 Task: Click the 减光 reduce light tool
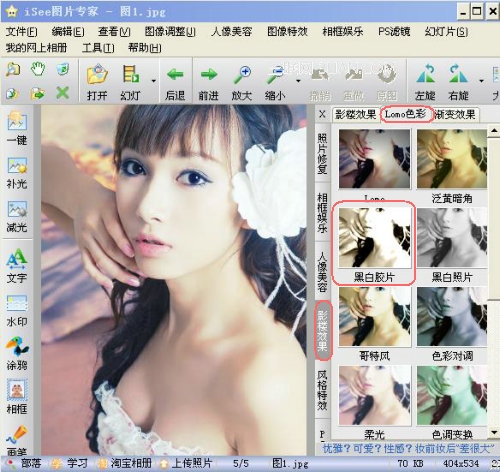[17, 216]
